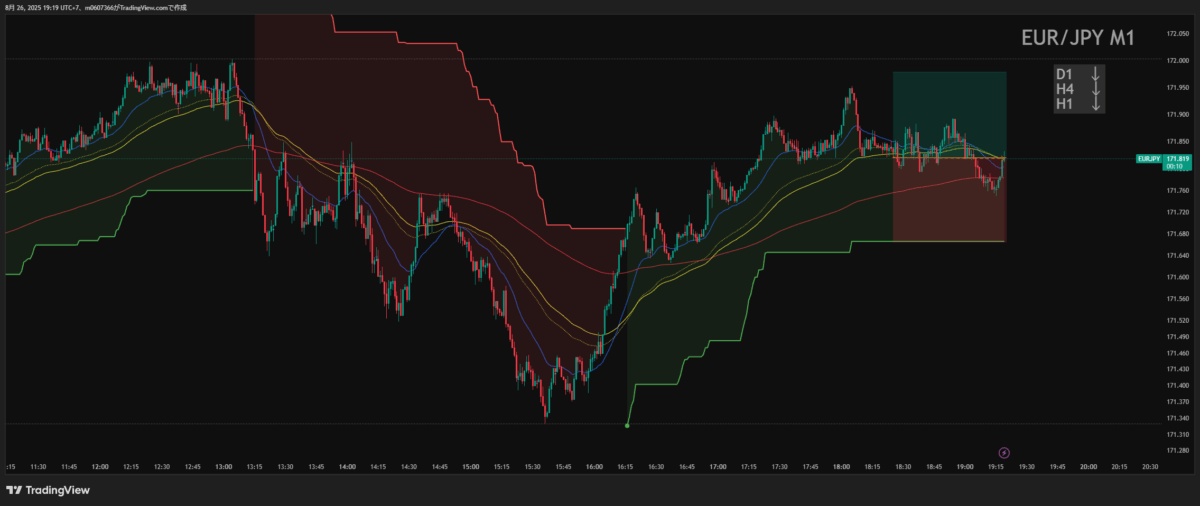Click the 171.340 price axis label
The height and width of the screenshot is (506, 1200).
[1178, 418]
